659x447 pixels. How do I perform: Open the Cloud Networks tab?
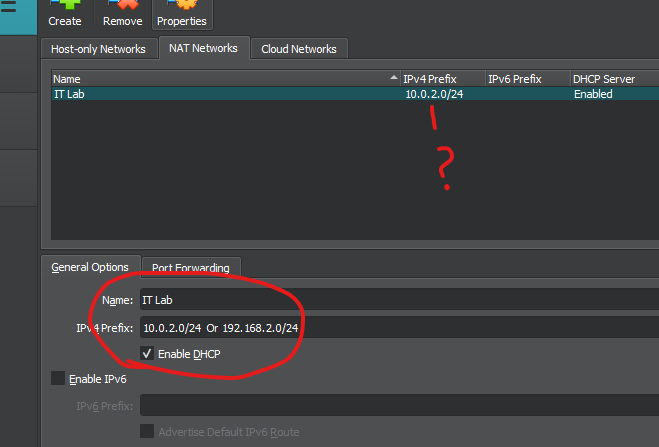pos(299,48)
